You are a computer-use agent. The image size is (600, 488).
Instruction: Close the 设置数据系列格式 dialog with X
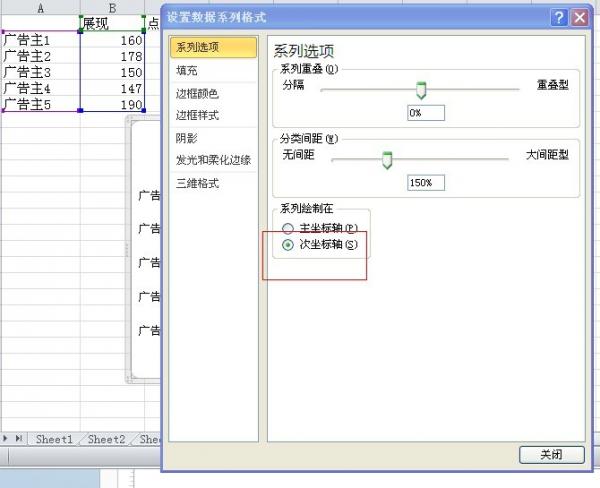tap(579, 17)
